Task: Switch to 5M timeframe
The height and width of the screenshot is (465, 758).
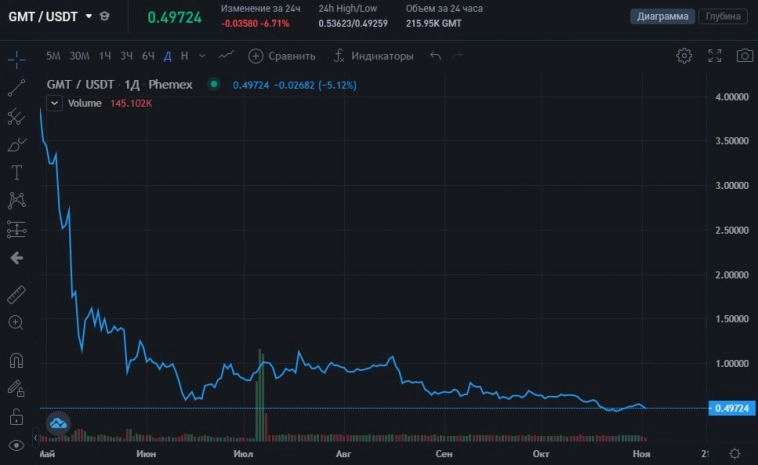Action: click(53, 56)
